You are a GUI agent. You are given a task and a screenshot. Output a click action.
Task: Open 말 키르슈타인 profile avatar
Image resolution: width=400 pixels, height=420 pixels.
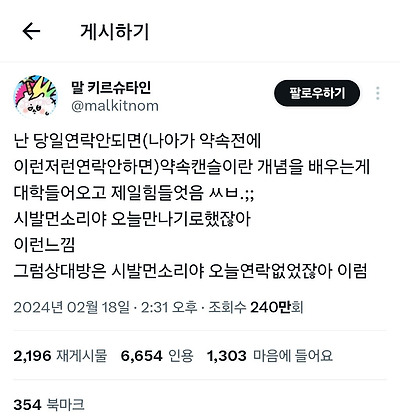tap(35, 97)
